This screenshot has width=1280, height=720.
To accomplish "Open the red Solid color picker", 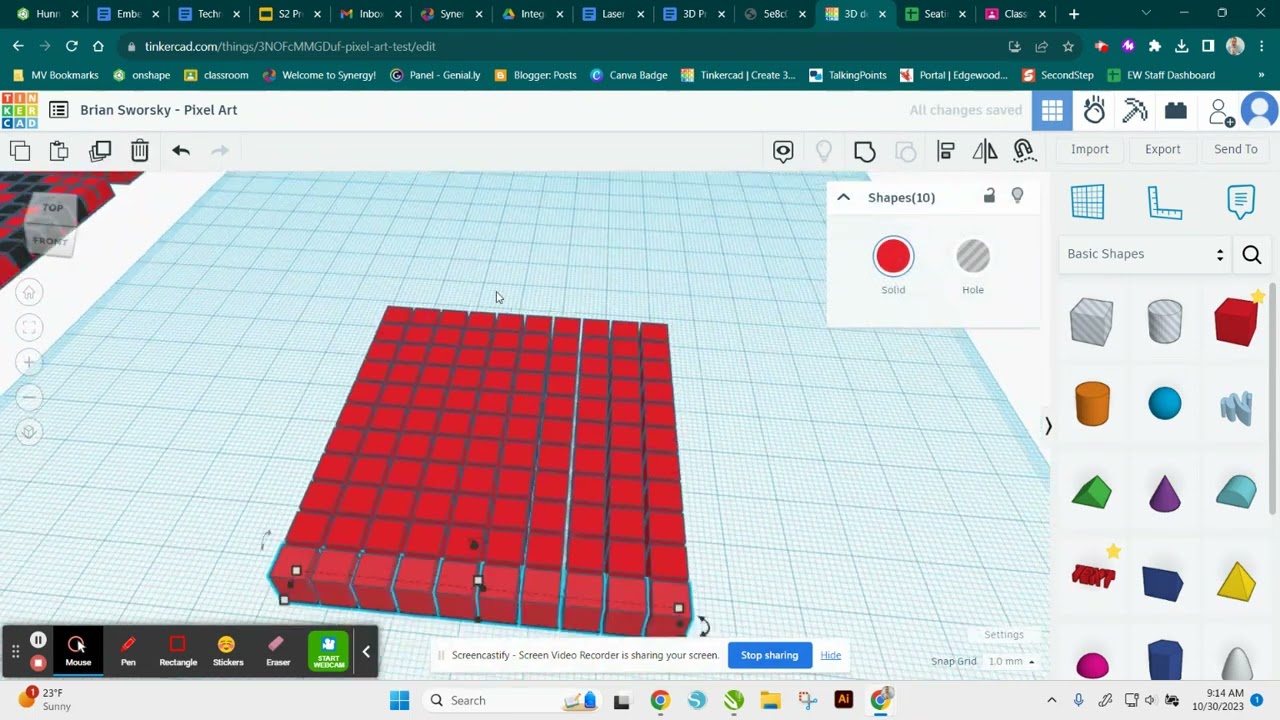I will tap(893, 257).
